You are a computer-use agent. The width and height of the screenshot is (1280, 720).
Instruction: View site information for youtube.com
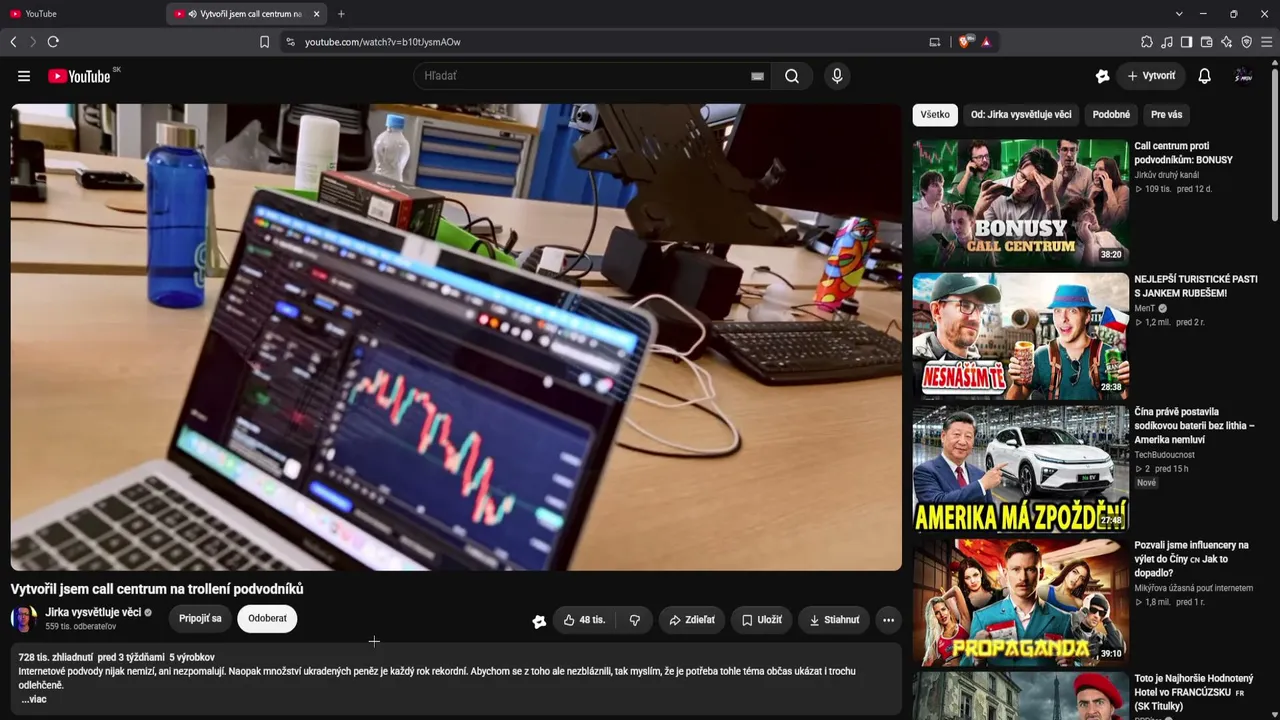pyautogui.click(x=290, y=42)
